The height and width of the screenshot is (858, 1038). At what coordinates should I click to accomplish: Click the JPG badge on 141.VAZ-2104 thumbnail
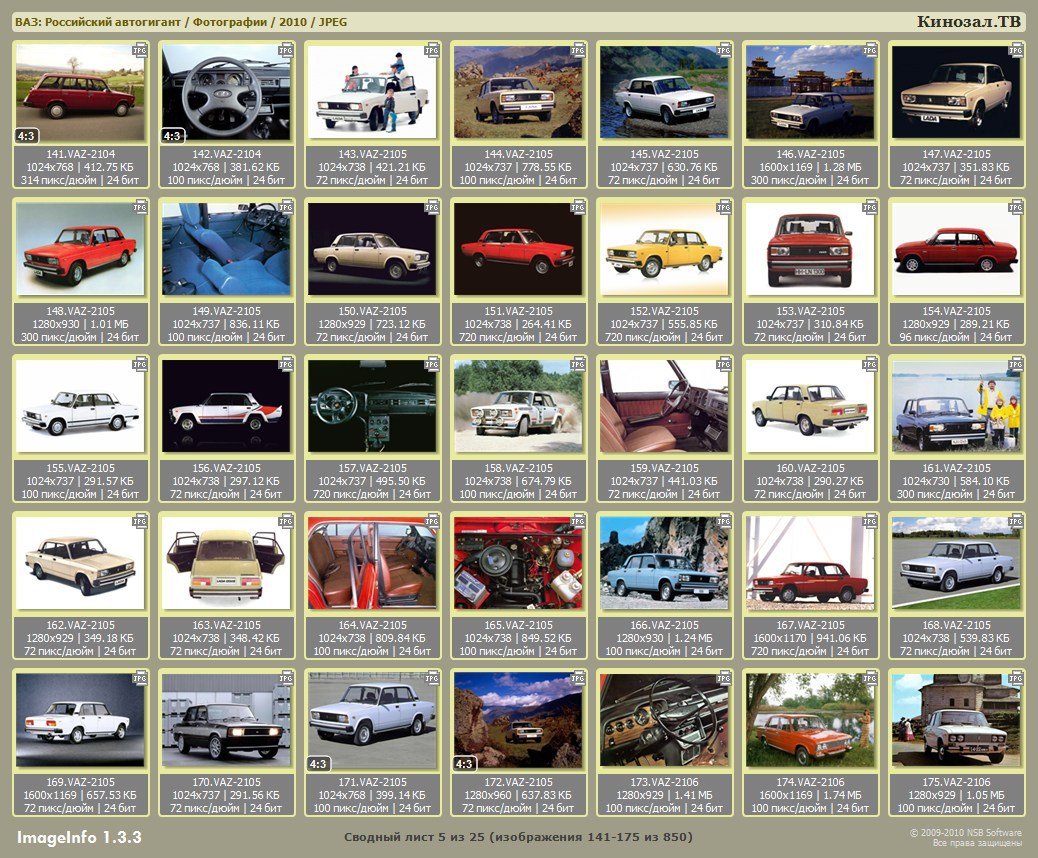(140, 49)
